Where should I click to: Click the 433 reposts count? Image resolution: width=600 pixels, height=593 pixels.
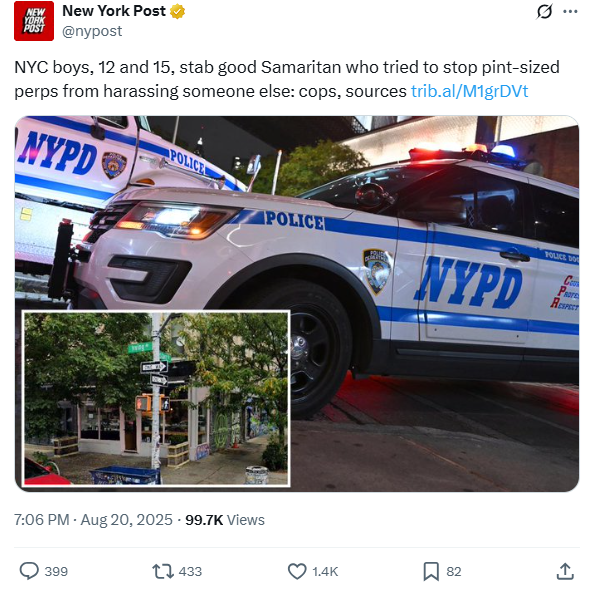[x=190, y=572]
